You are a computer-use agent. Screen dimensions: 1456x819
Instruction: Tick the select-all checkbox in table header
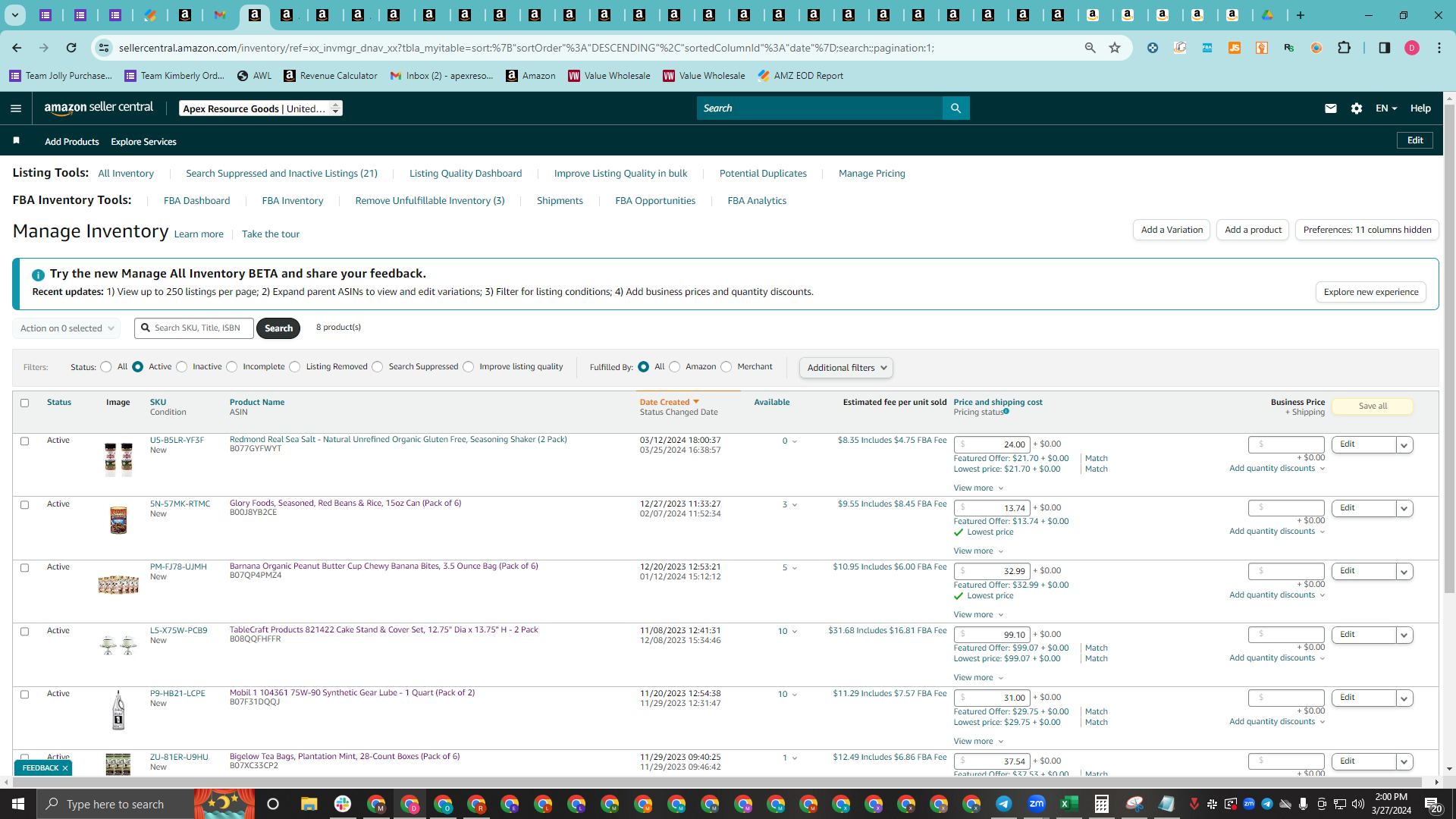click(x=24, y=403)
